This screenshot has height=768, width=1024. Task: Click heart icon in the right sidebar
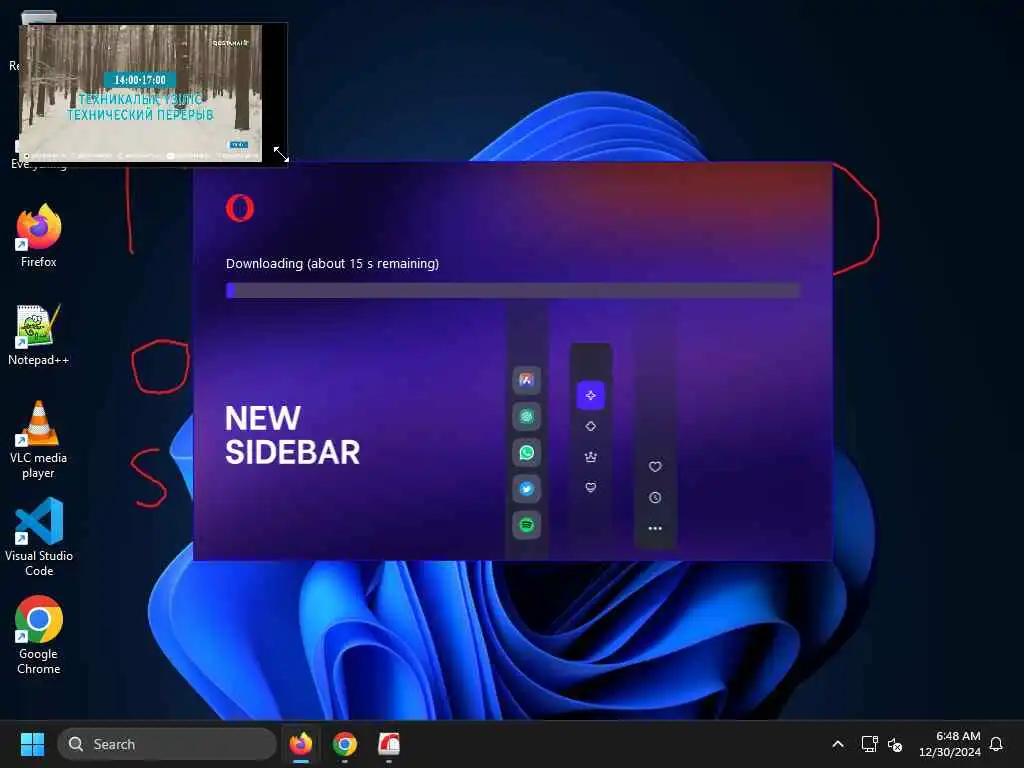pos(655,466)
